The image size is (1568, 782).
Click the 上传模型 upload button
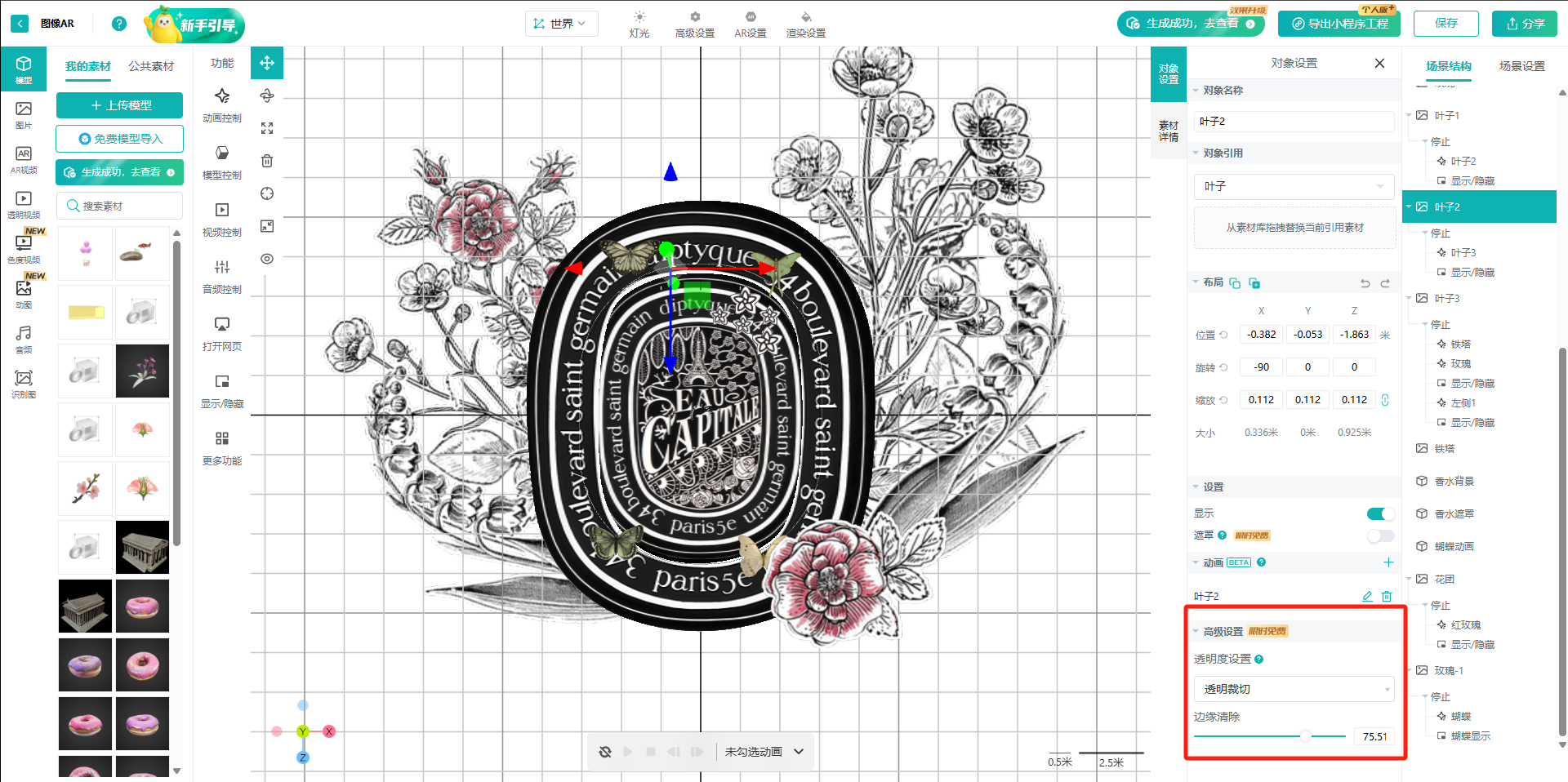(120, 105)
